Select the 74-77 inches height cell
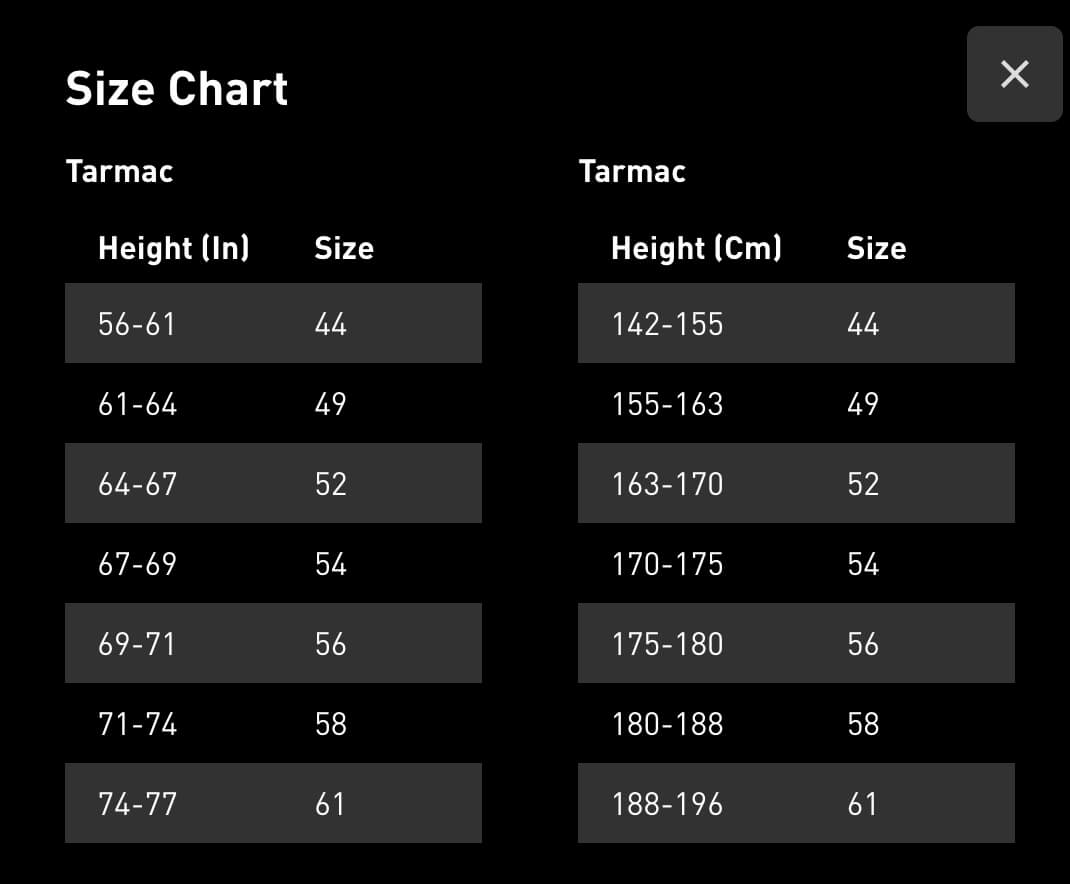The height and width of the screenshot is (884, 1070). pos(137,804)
